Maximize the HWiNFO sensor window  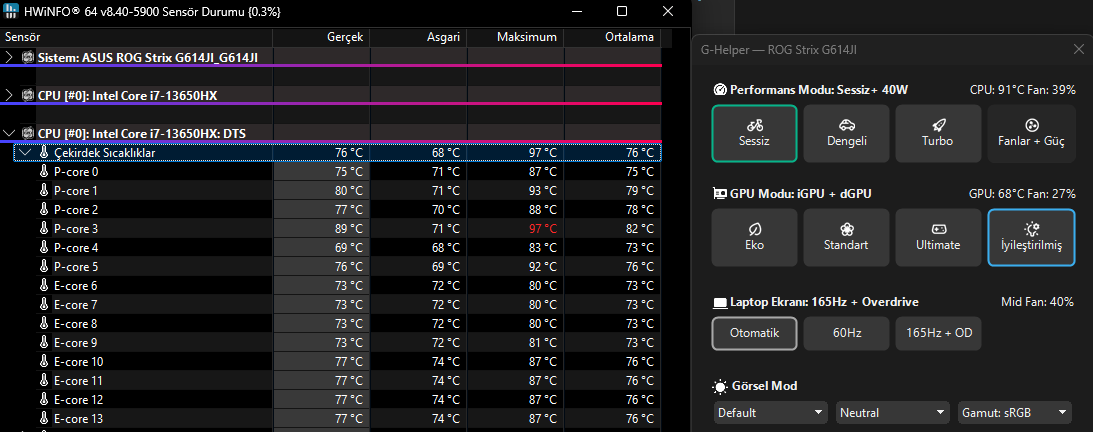[622, 11]
